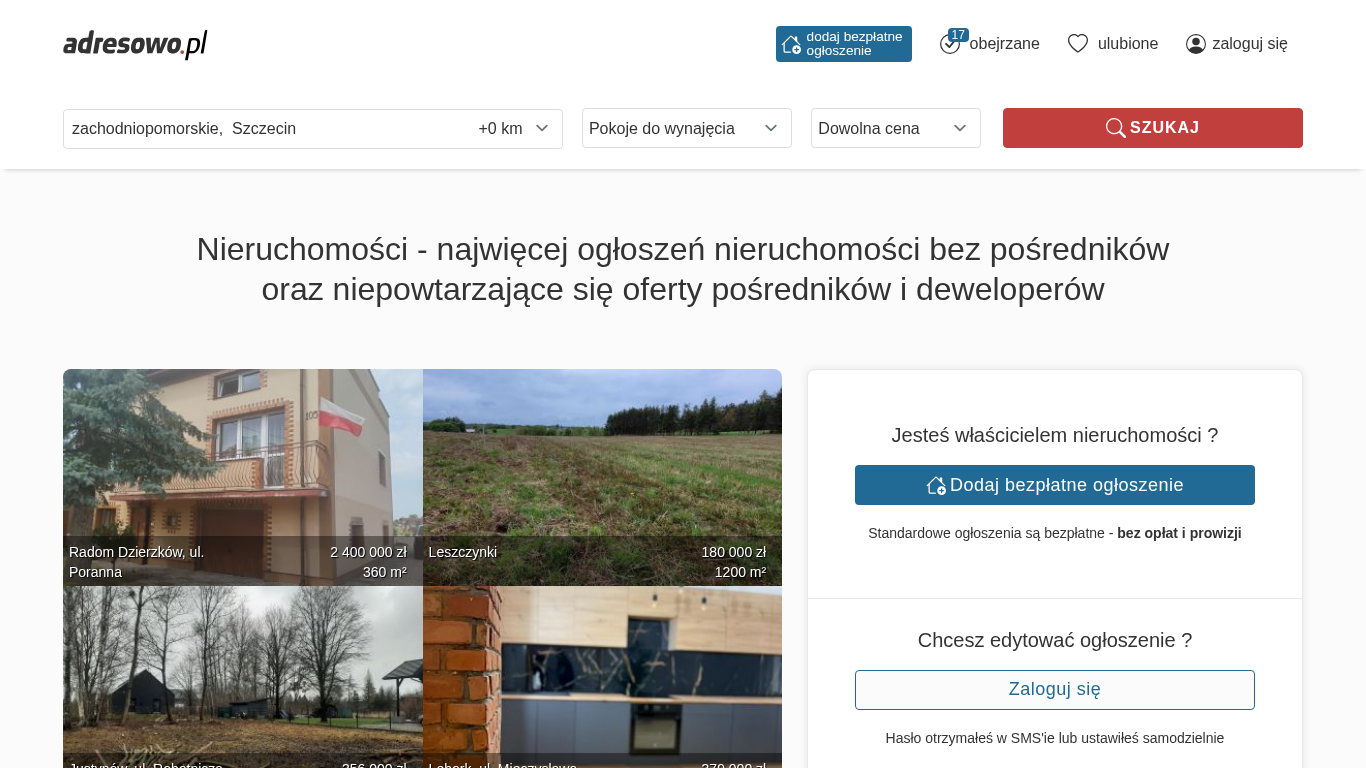Click the heart favorites icon
Screen dimensions: 1366x768
[1077, 44]
